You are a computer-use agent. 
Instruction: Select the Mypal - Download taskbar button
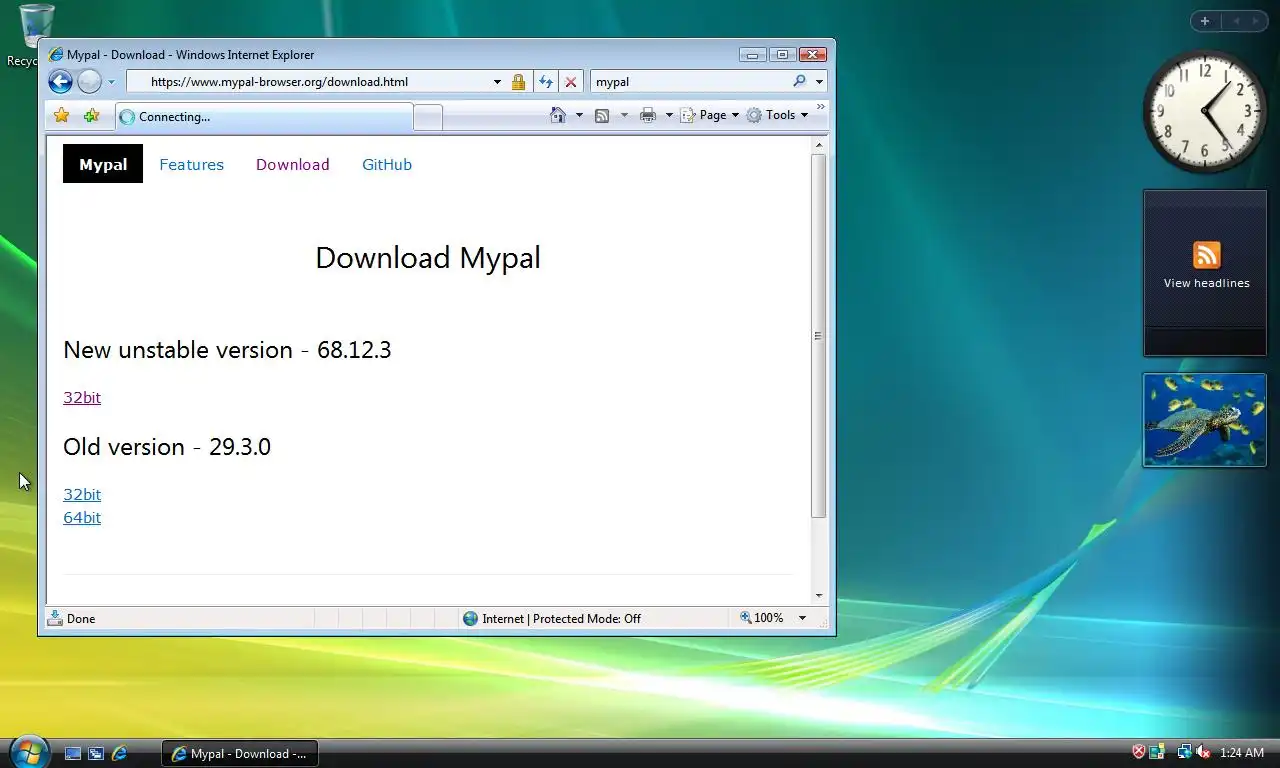(x=240, y=753)
